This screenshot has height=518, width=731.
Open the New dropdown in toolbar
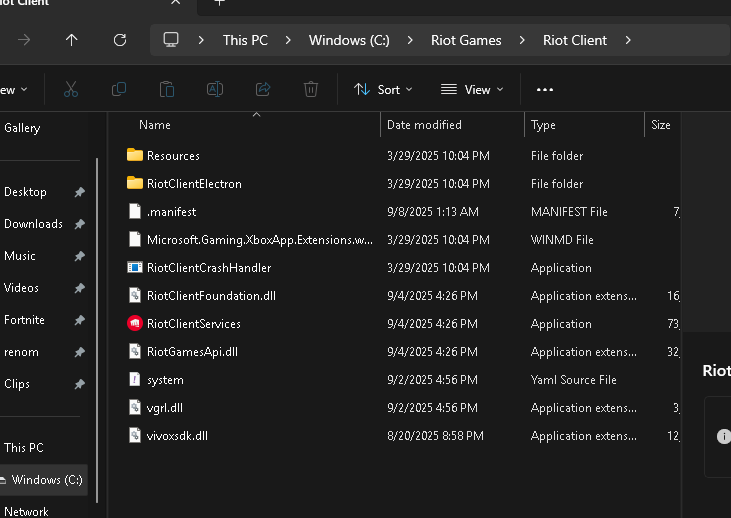13,90
